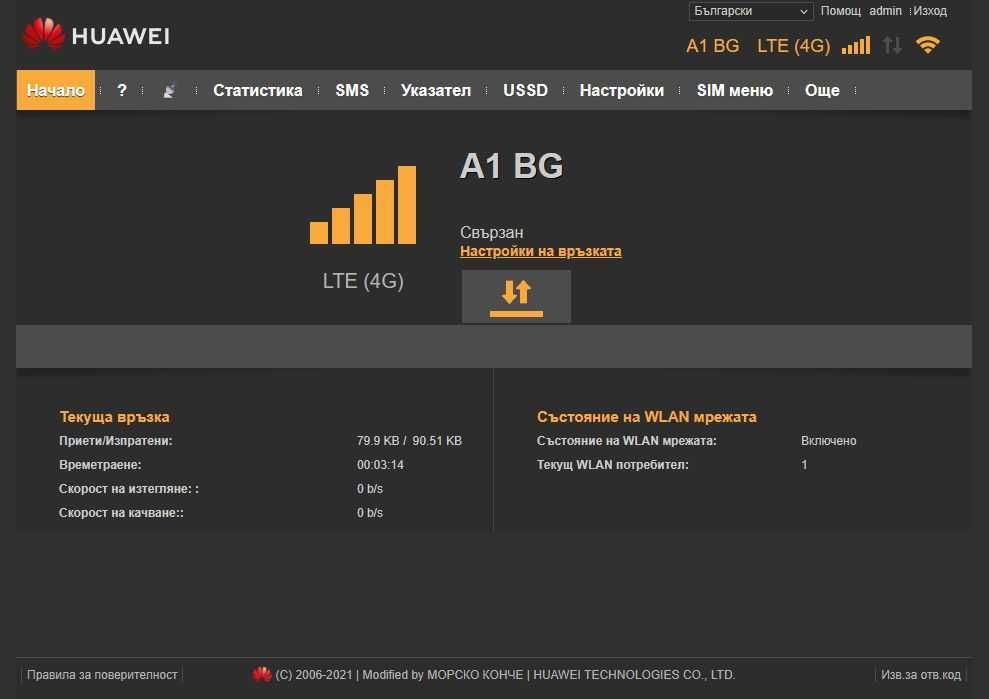Open the USSD tab
The height and width of the screenshot is (699, 989).
coord(525,90)
